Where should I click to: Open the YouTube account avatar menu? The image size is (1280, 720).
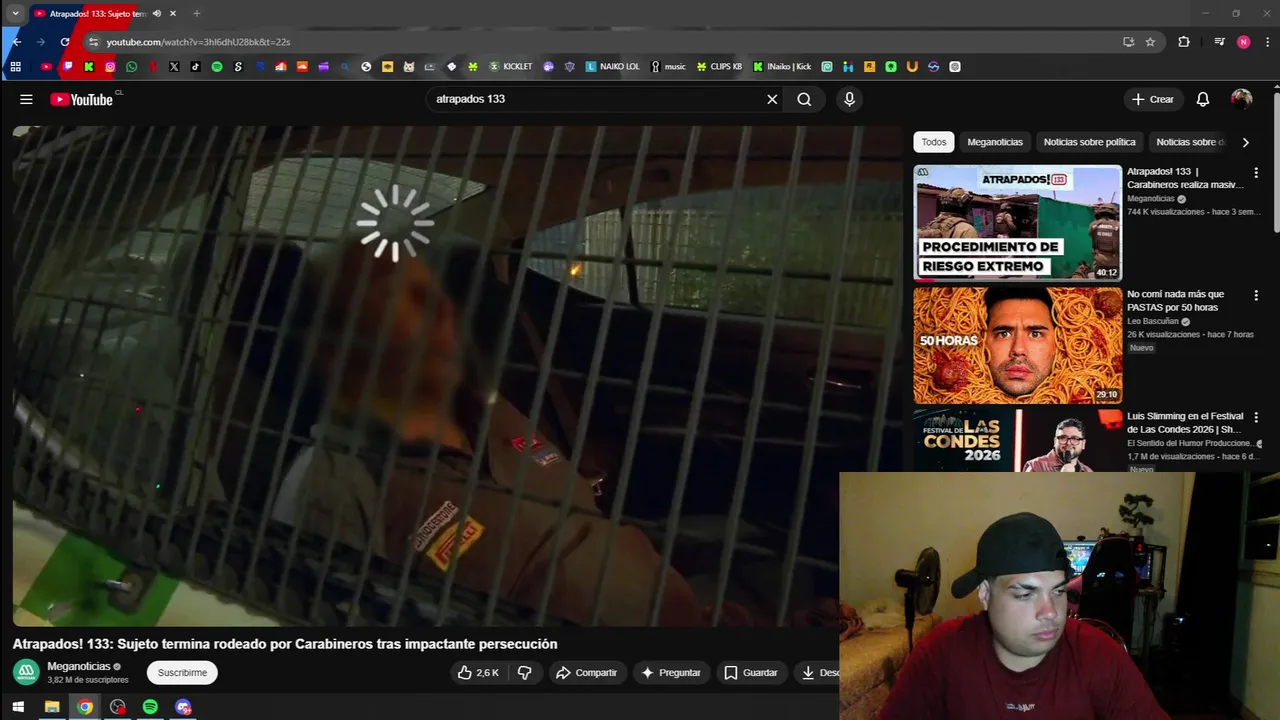pos(1241,99)
